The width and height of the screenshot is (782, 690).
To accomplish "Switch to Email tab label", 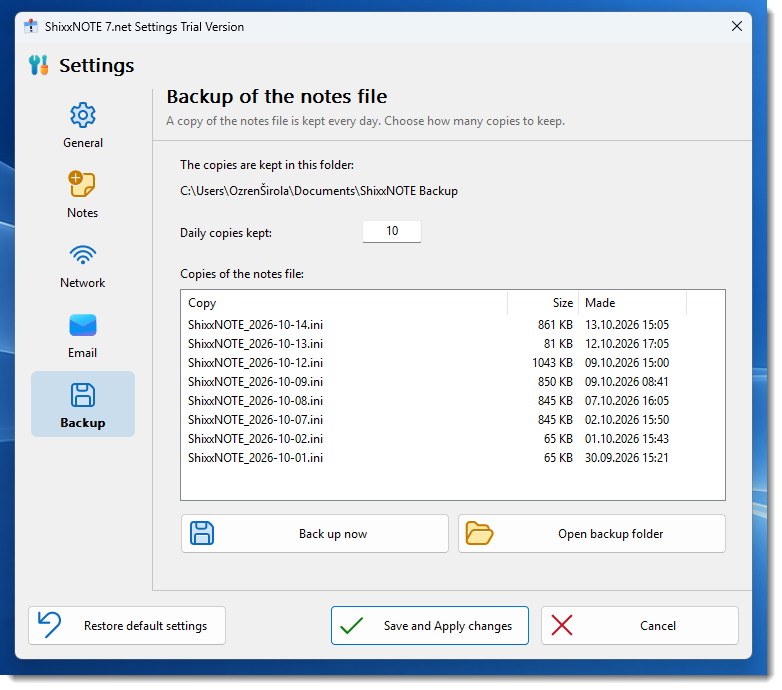I will [x=82, y=353].
